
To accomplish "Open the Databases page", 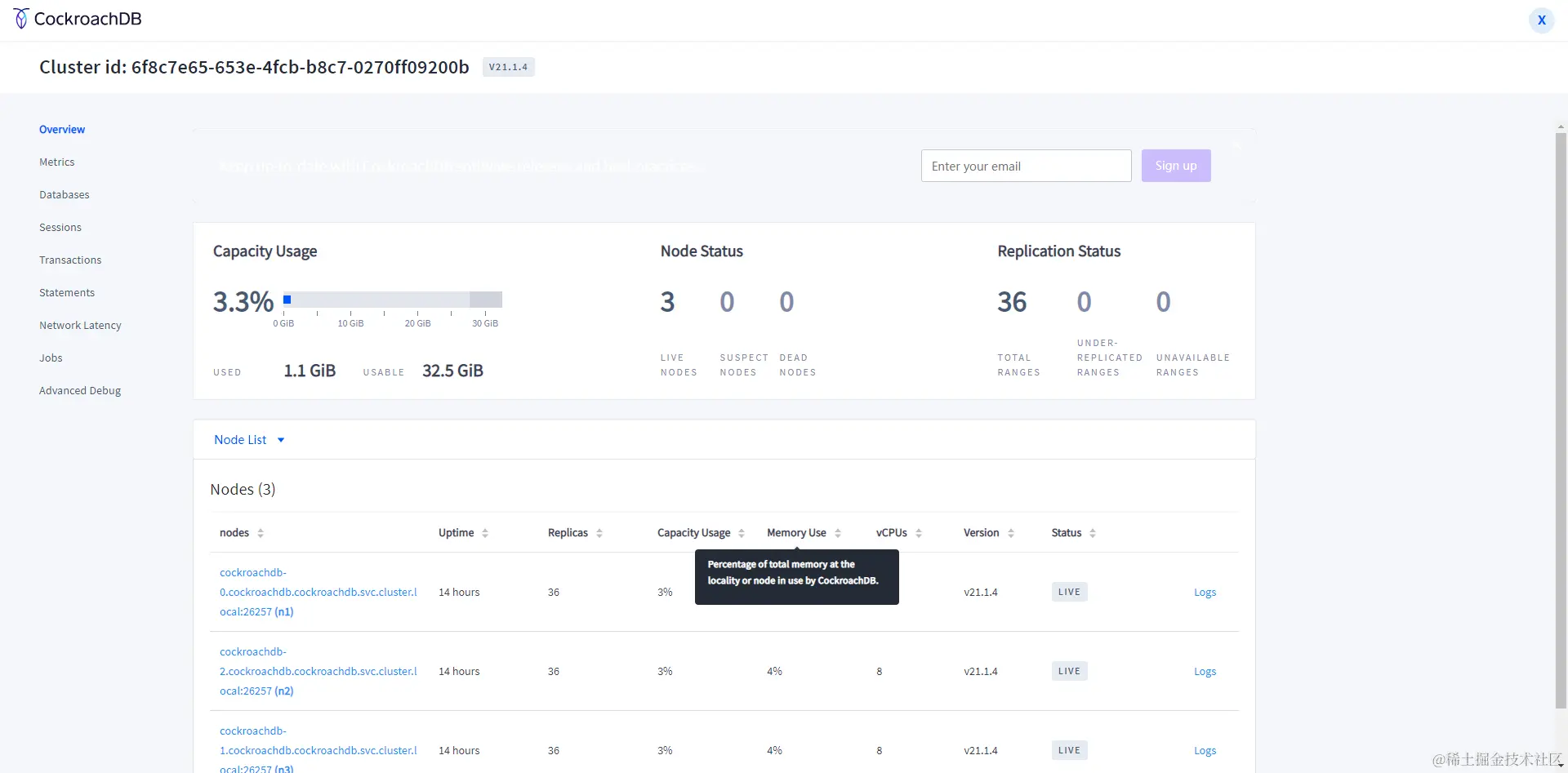I will point(65,195).
